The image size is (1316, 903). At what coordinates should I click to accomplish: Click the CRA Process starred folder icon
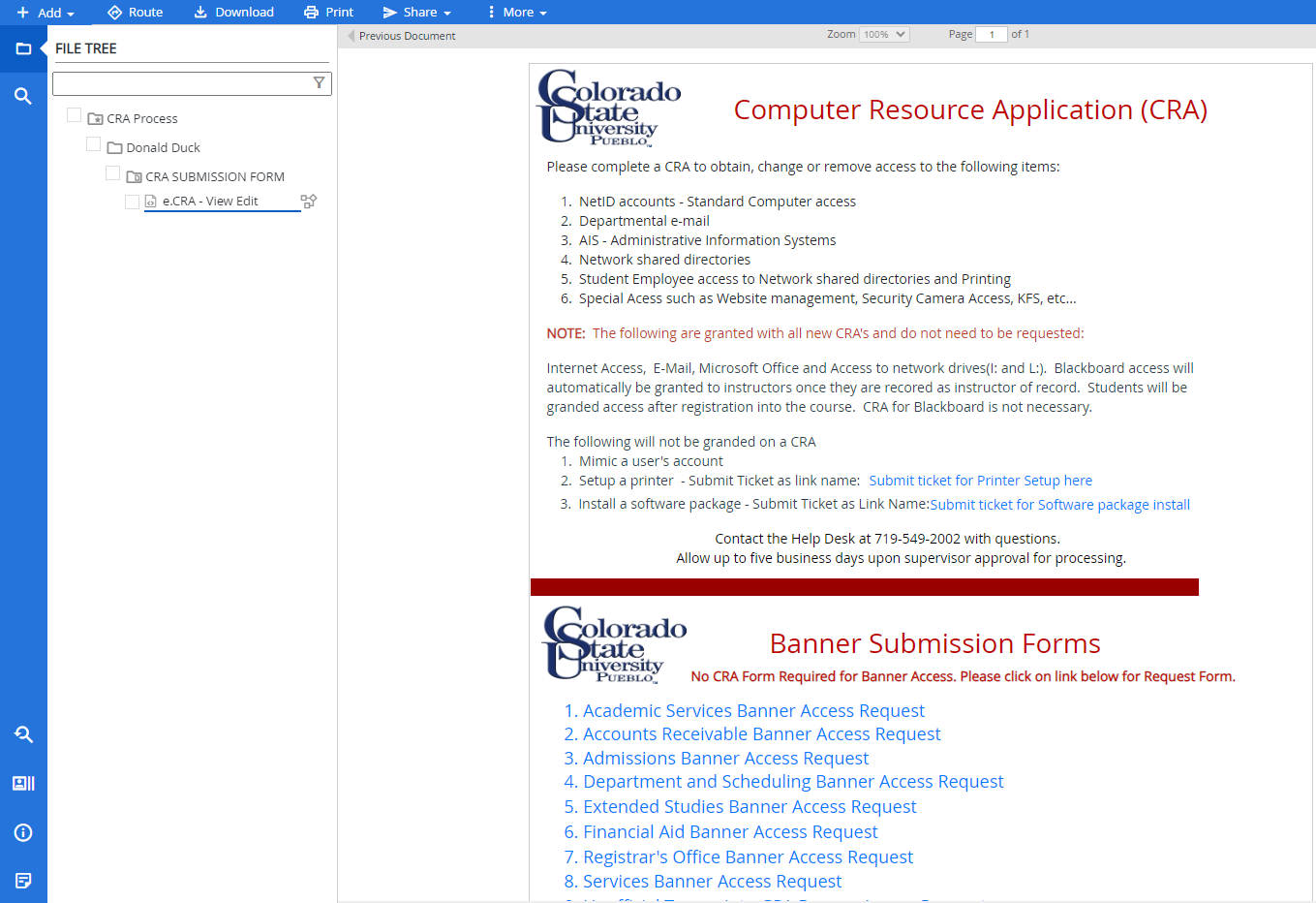(x=95, y=119)
